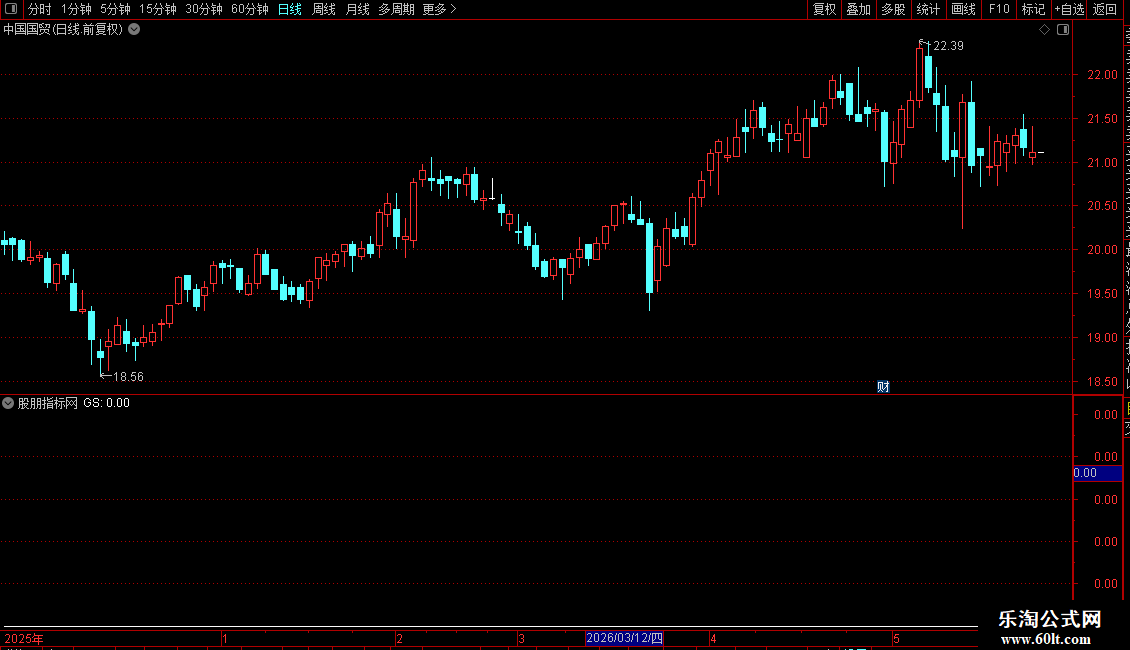
Task: Expand the 股朋指标网 indicator dropdown
Action: [x=8, y=403]
